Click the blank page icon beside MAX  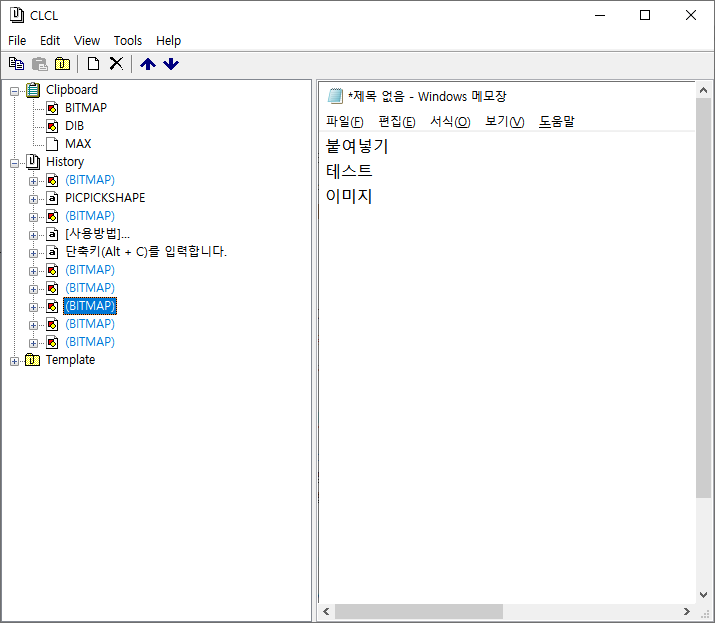click(52, 144)
